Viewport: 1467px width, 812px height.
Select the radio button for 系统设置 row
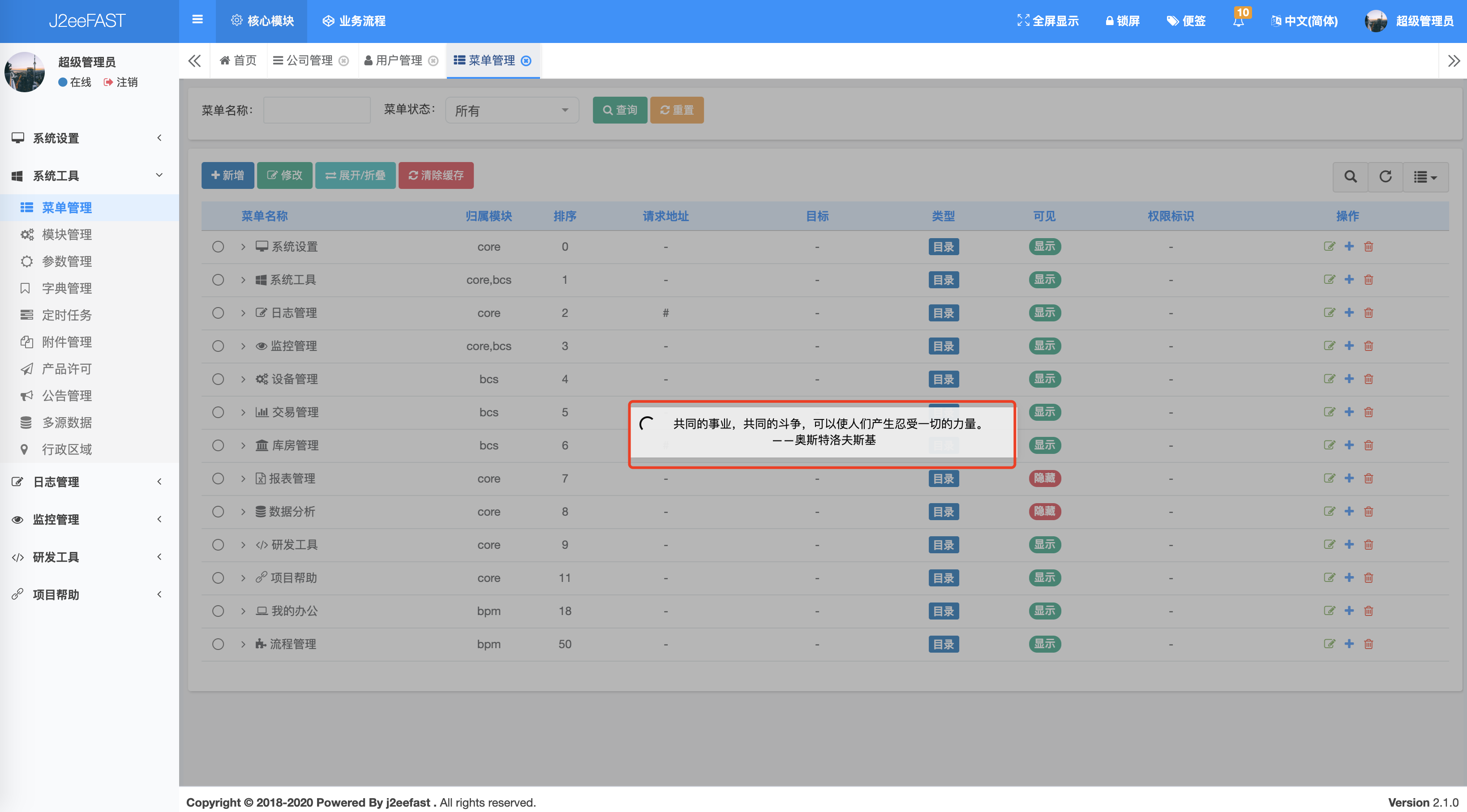218,247
